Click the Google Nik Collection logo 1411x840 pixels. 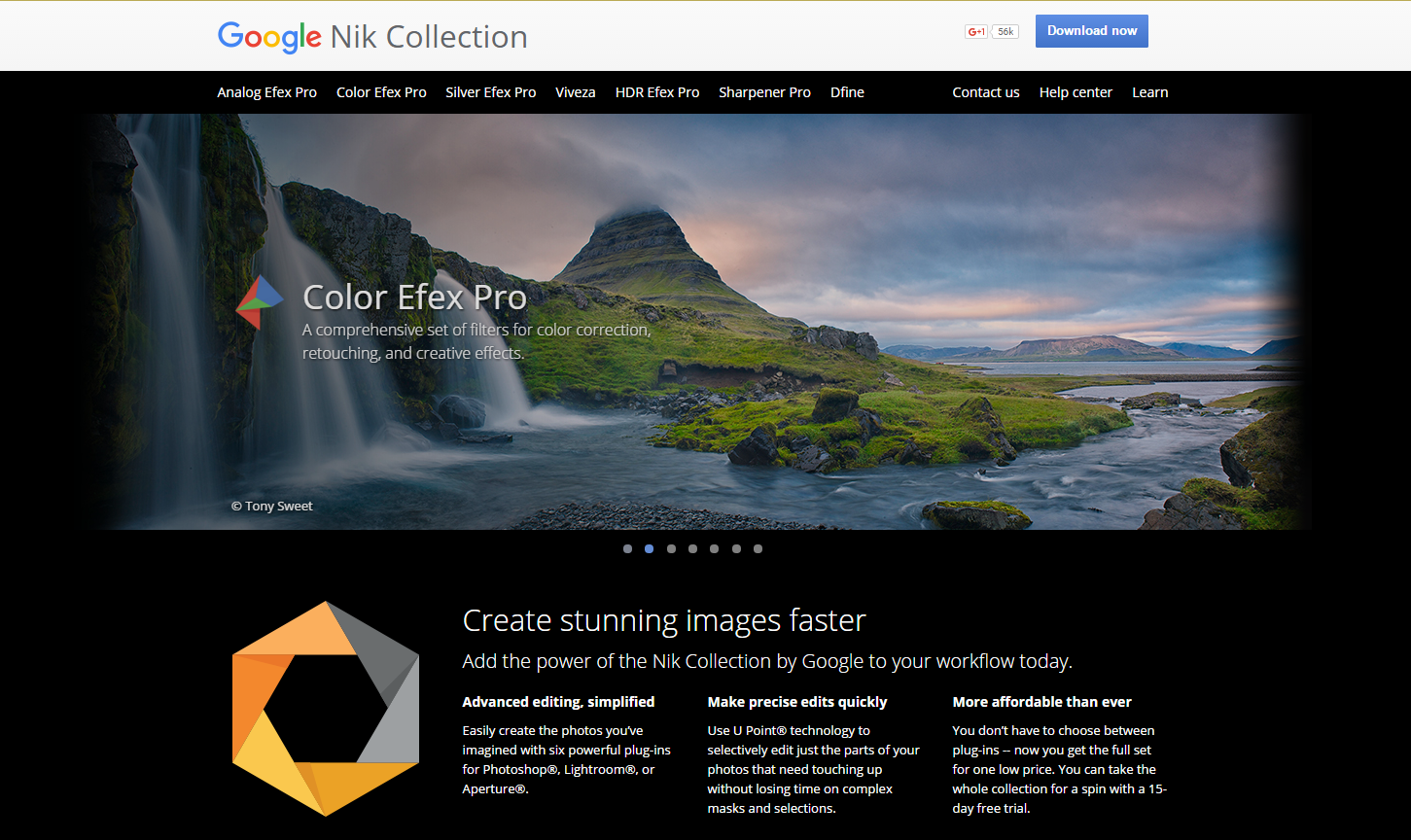tap(372, 36)
